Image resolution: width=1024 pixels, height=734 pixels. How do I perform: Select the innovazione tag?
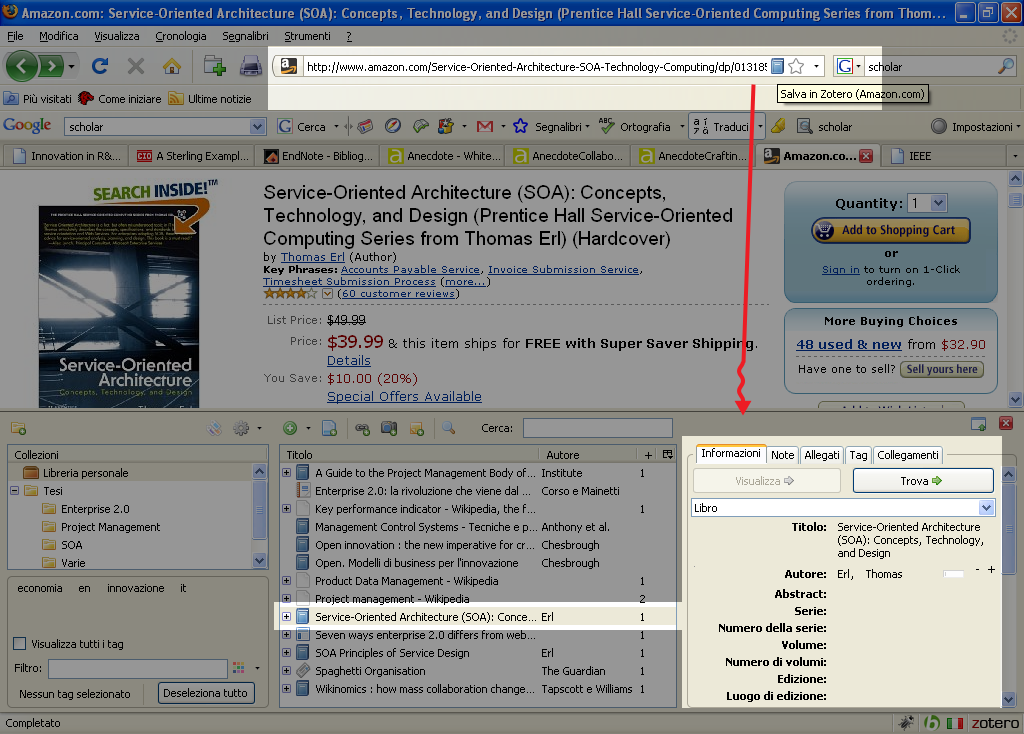136,588
